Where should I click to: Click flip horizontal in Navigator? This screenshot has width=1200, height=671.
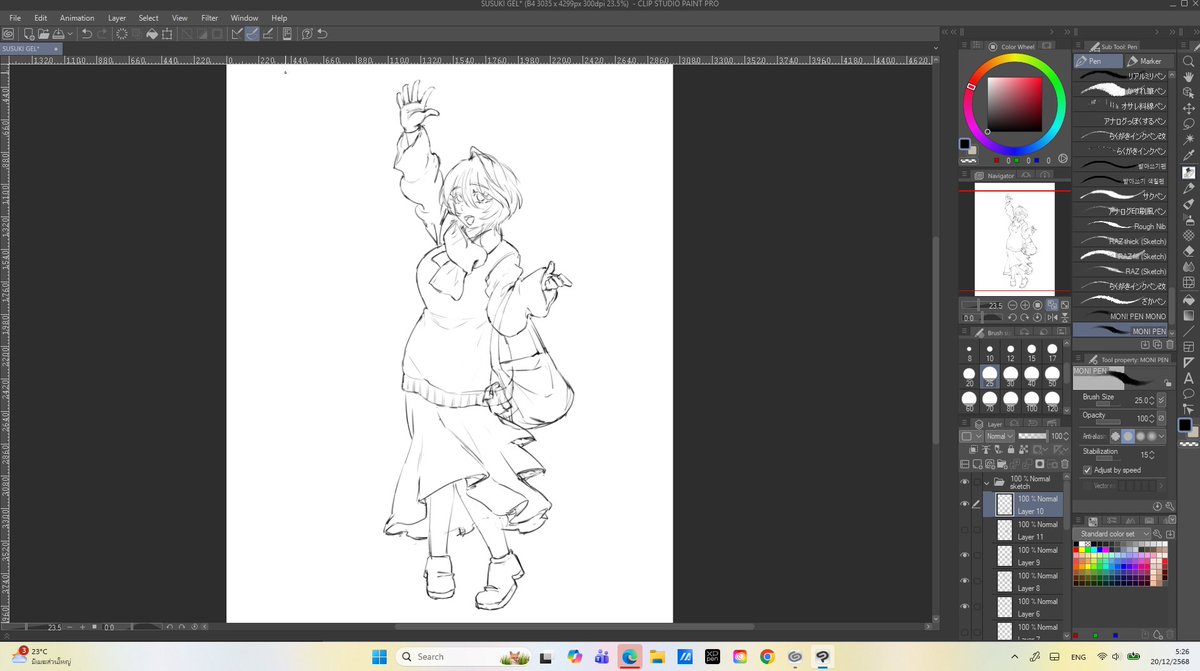pyautogui.click(x=1054, y=318)
